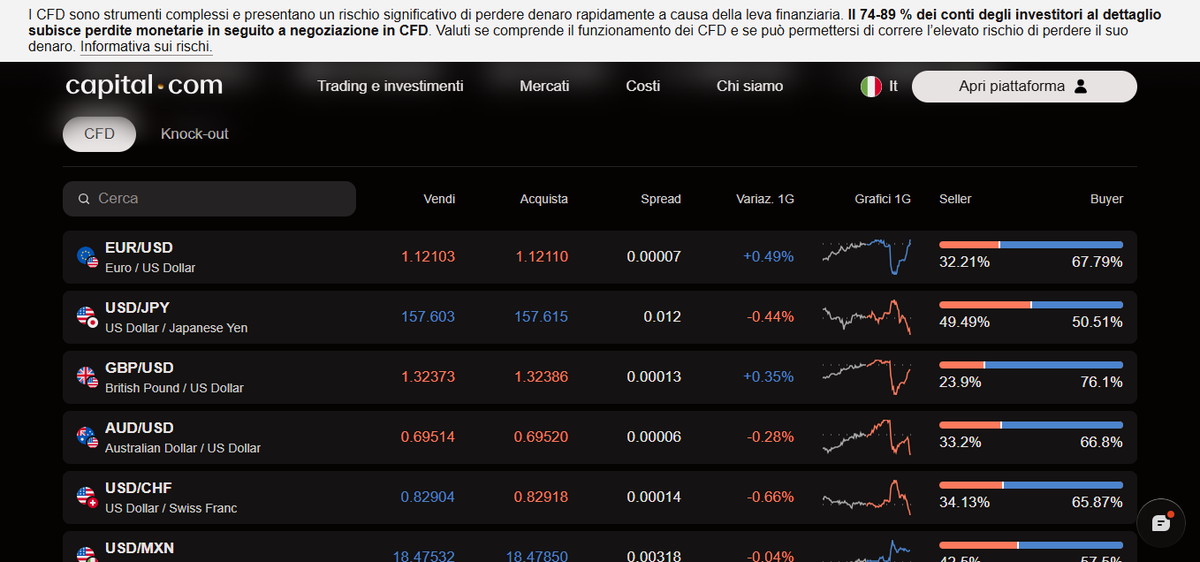The image size is (1200, 562).
Task: Click the EUR/USD daily change +0.49%
Action: click(768, 257)
